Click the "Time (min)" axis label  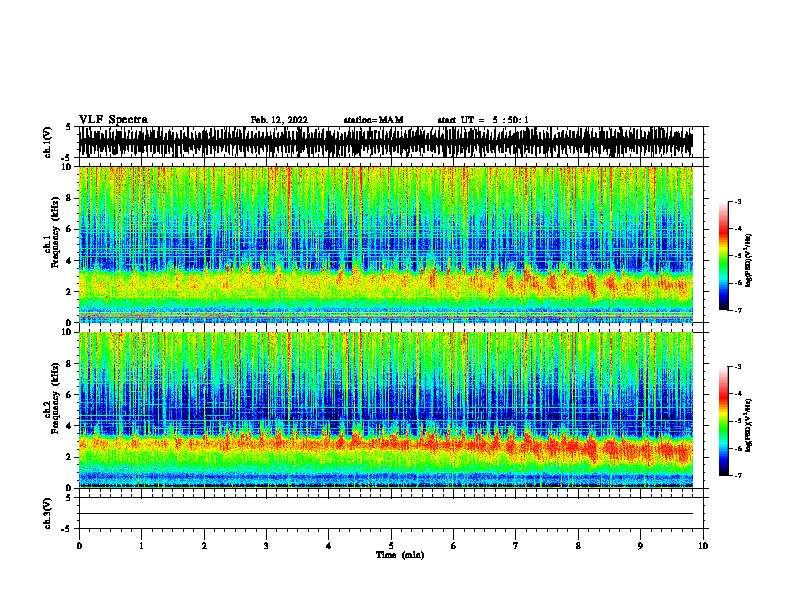[x=400, y=555]
